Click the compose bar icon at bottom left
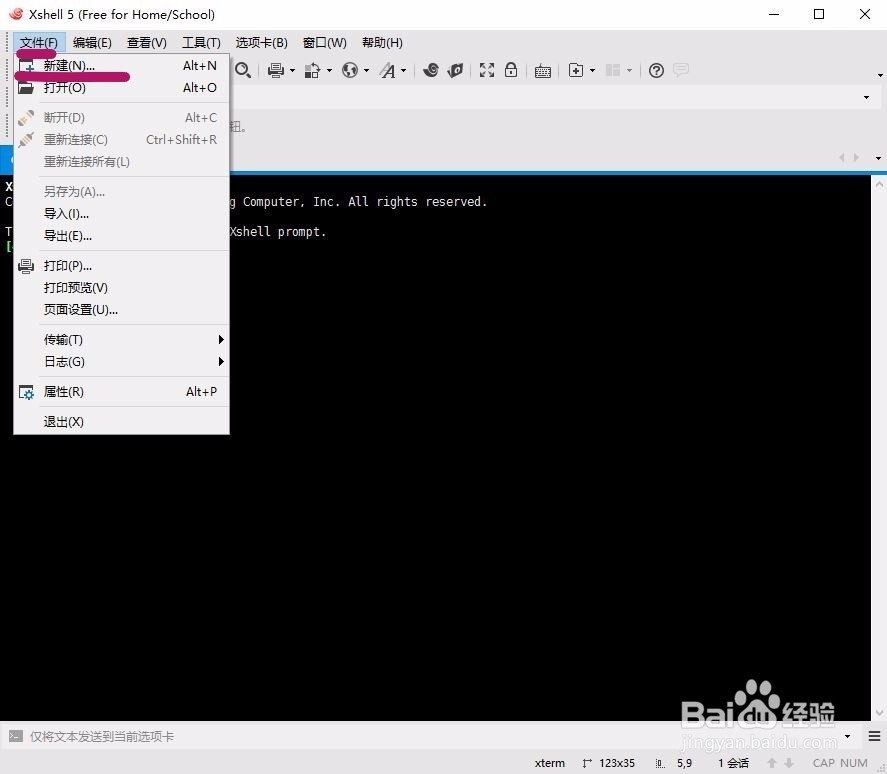The height and width of the screenshot is (774, 887). click(16, 736)
